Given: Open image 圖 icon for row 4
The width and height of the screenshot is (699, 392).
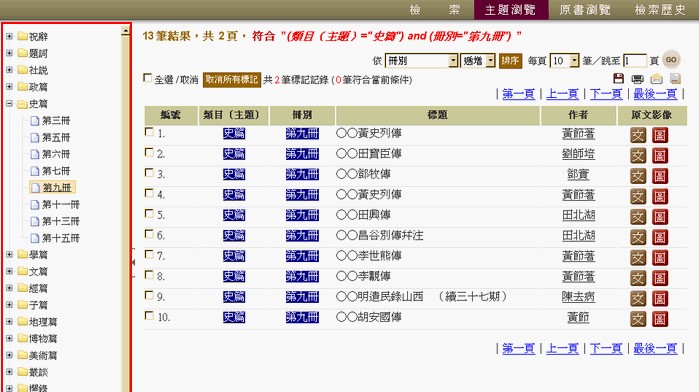Looking at the screenshot, I should (x=660, y=197).
